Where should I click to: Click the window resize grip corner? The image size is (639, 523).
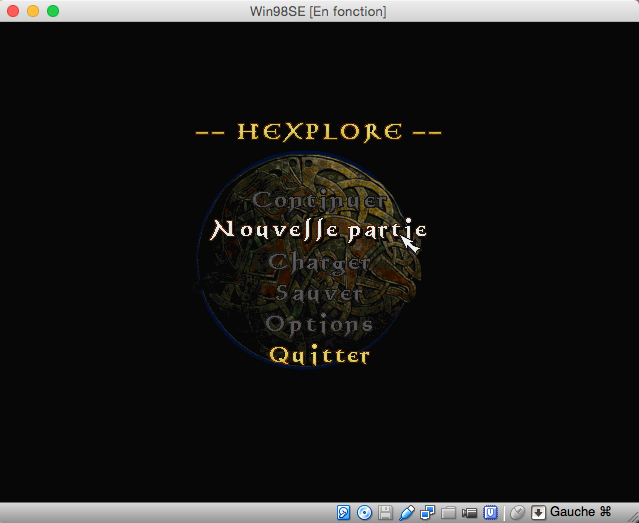click(632, 516)
